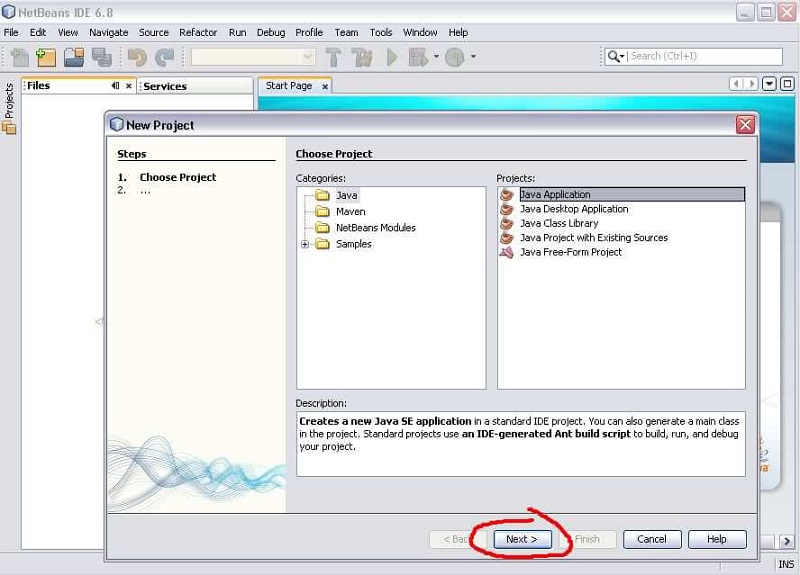Image resolution: width=800 pixels, height=575 pixels.
Task: Expand the Samples category folder
Action: tap(305, 244)
